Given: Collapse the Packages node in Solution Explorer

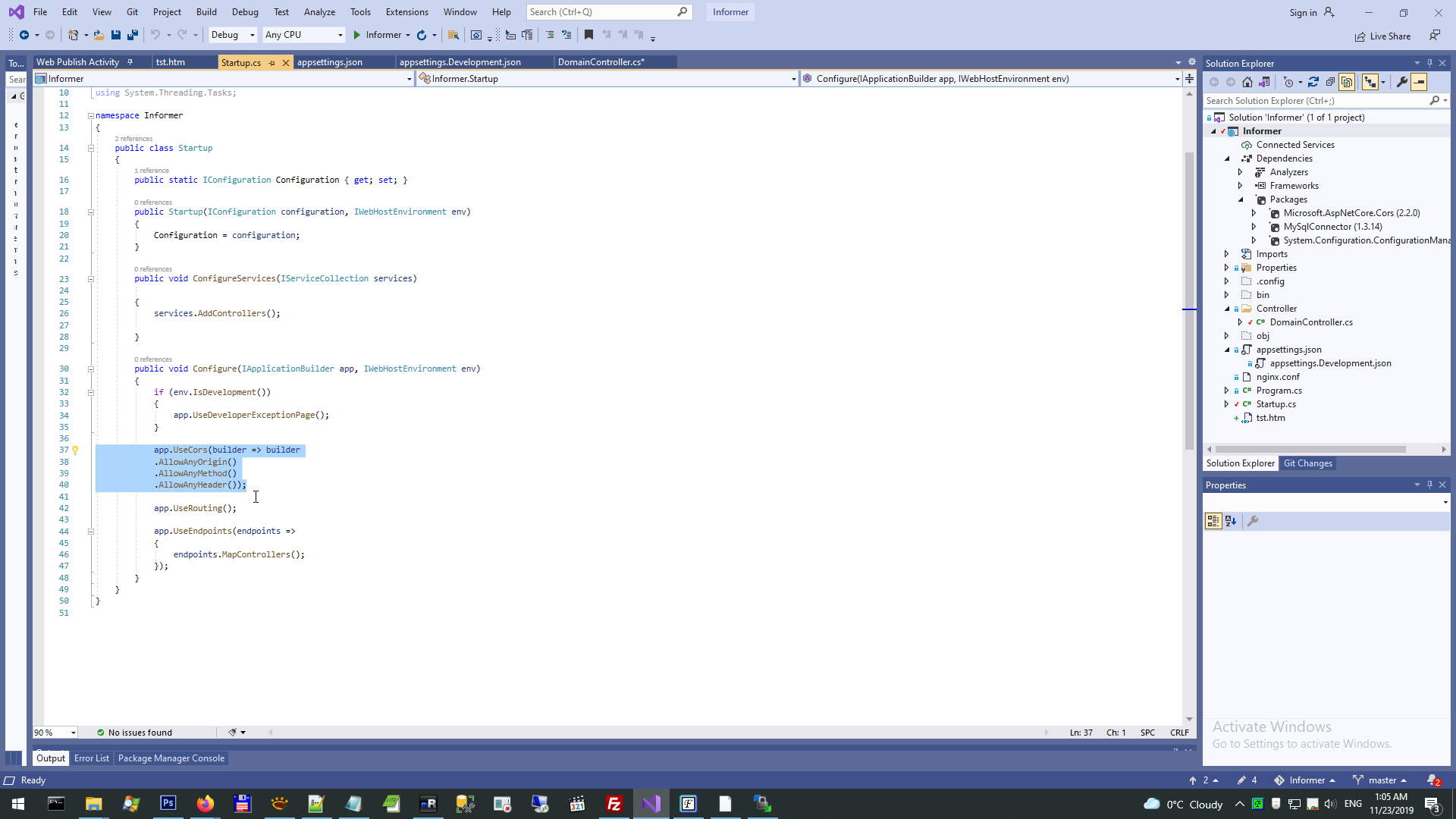Looking at the screenshot, I should point(1241,199).
